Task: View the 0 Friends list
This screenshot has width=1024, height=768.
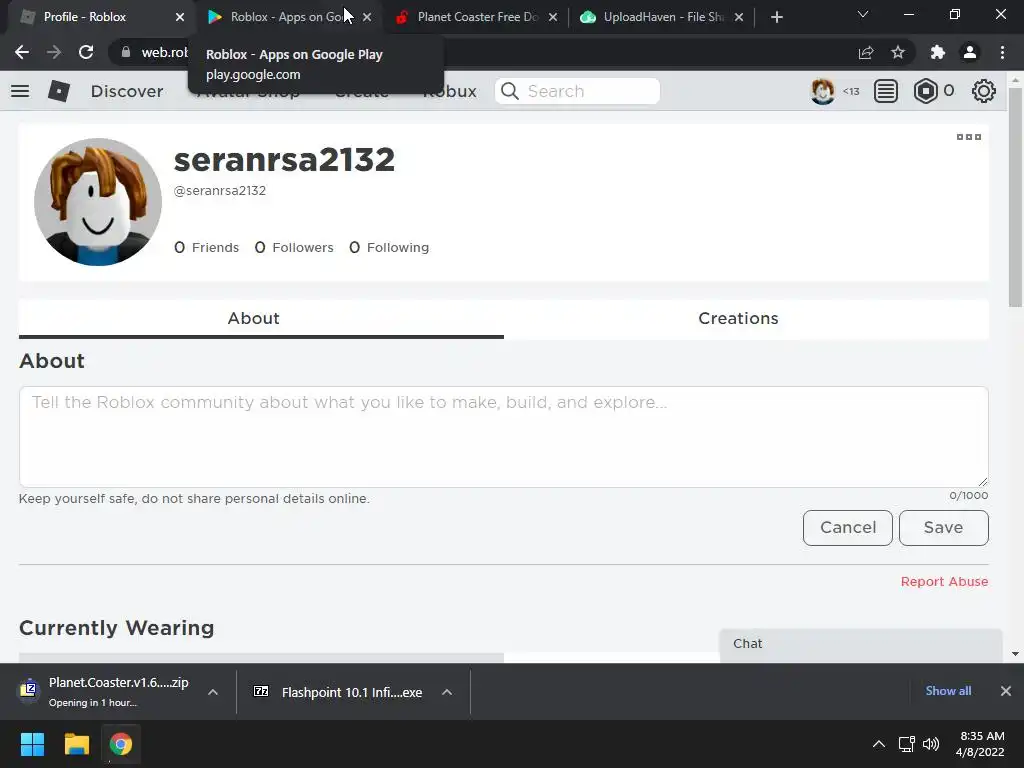Action: pyautogui.click(x=206, y=248)
